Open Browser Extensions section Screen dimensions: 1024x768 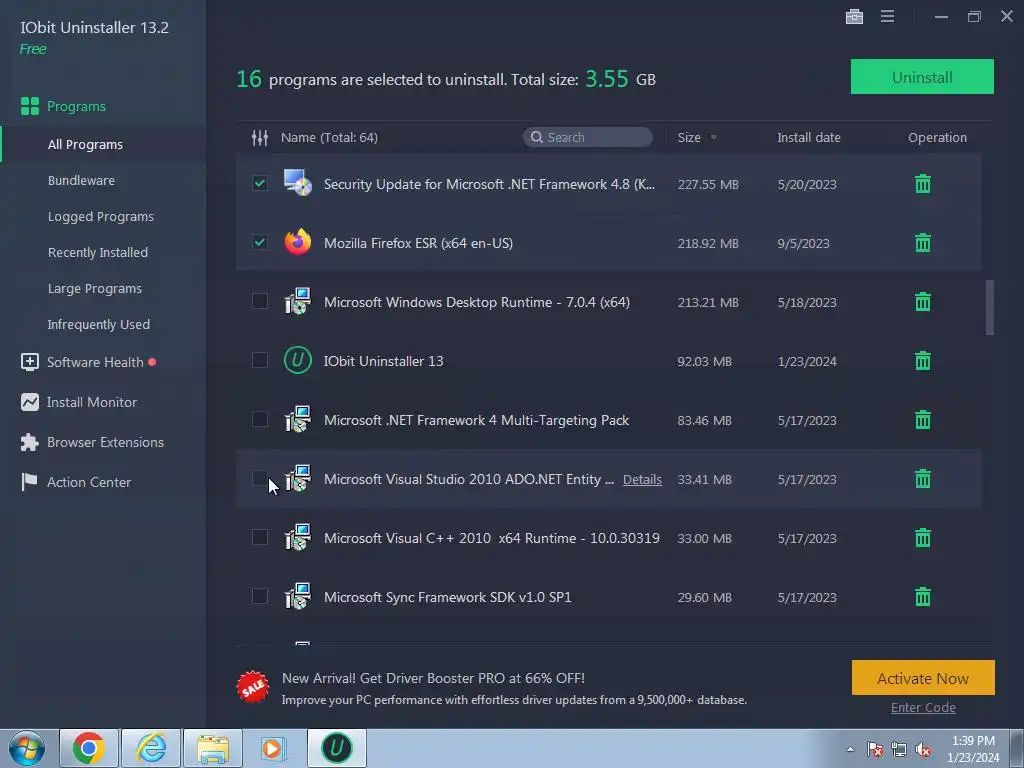point(91,442)
